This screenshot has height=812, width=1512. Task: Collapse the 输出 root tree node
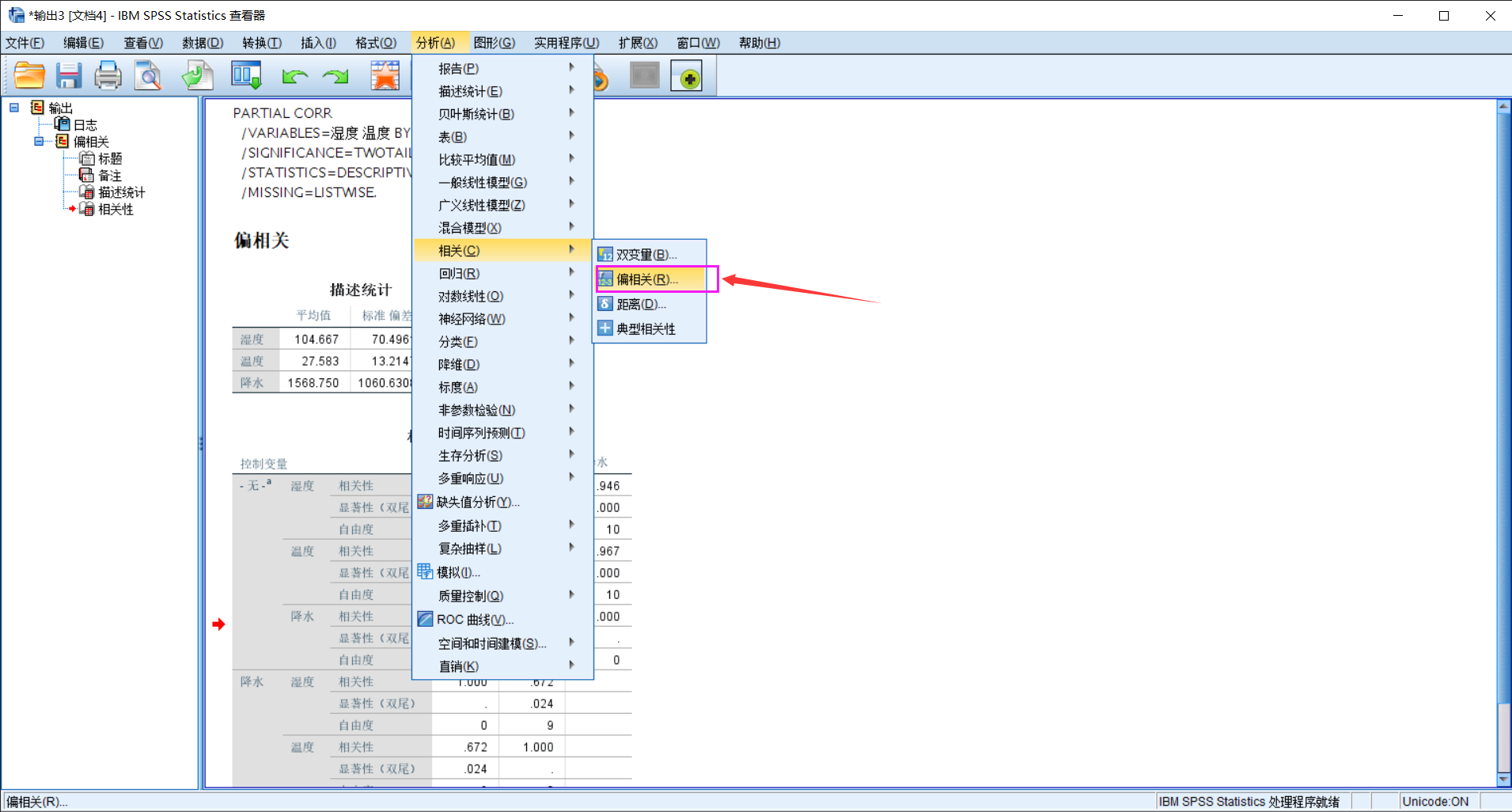(14, 107)
